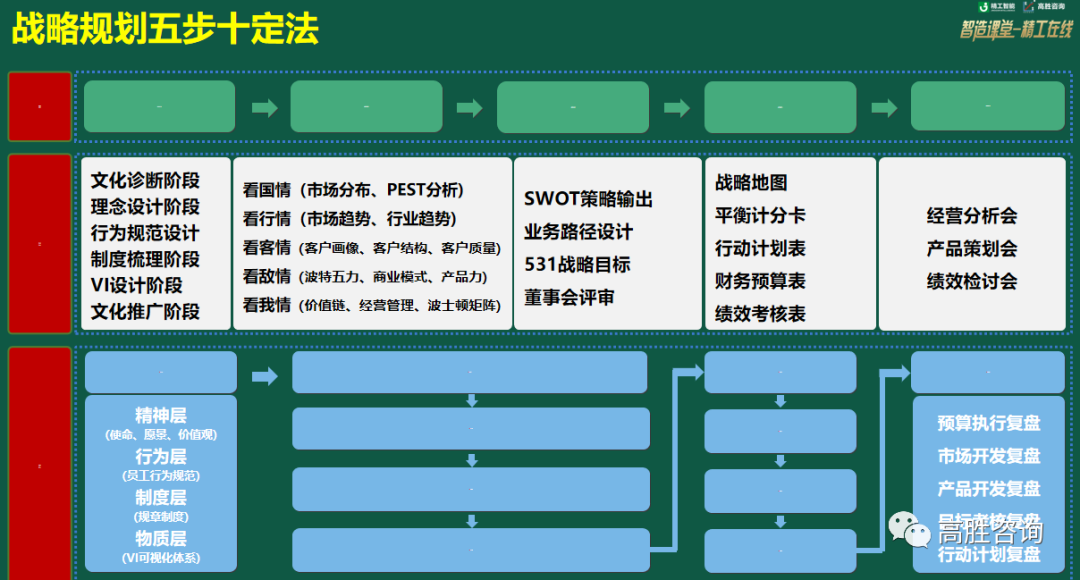Select 预算执行复盘 in the blue panel
The width and height of the screenshot is (1080, 580).
(x=988, y=423)
